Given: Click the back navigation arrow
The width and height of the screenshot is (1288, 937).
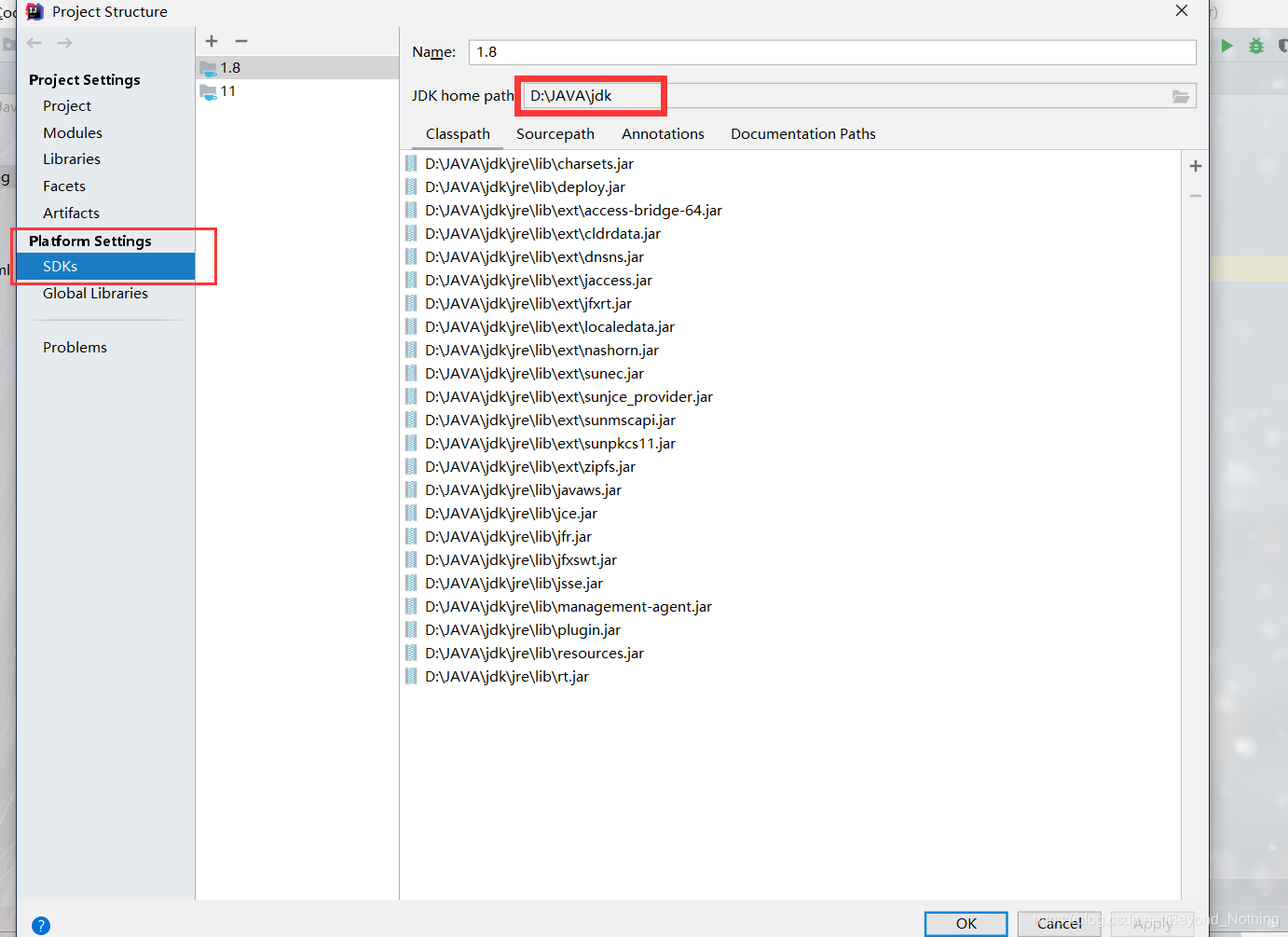Looking at the screenshot, I should pos(34,43).
